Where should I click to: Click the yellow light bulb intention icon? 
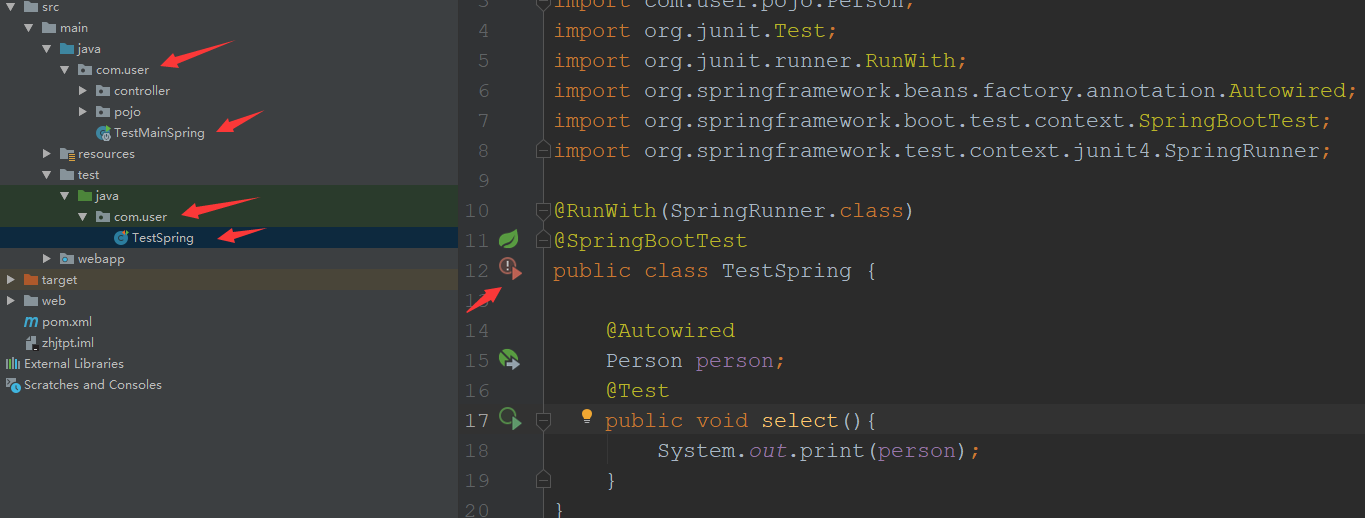(x=587, y=417)
